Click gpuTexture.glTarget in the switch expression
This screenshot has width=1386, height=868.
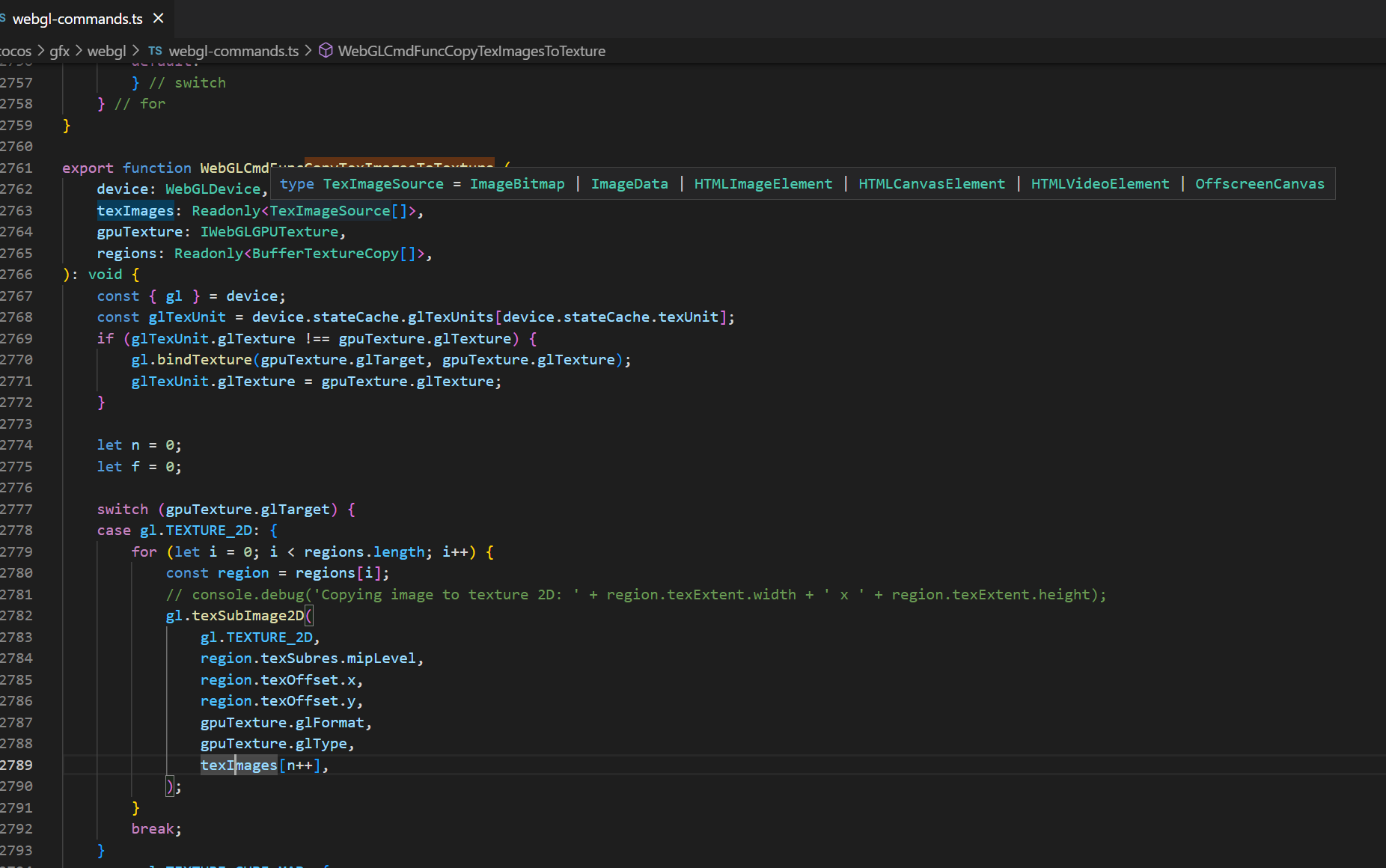248,510
